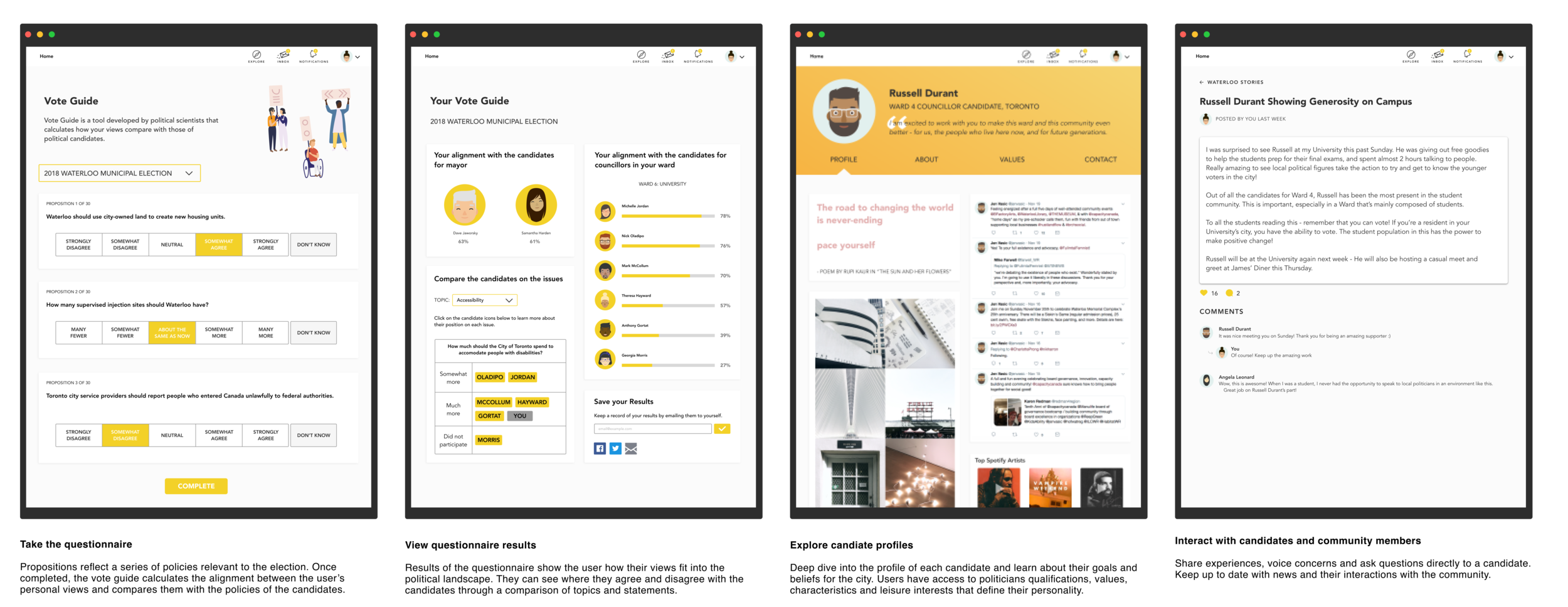Open Explore icon in Your Vote Guide window

[641, 56]
